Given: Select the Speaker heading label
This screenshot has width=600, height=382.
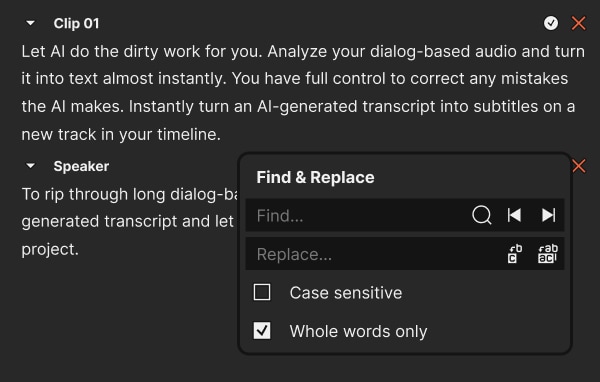Looking at the screenshot, I should pos(81,167).
